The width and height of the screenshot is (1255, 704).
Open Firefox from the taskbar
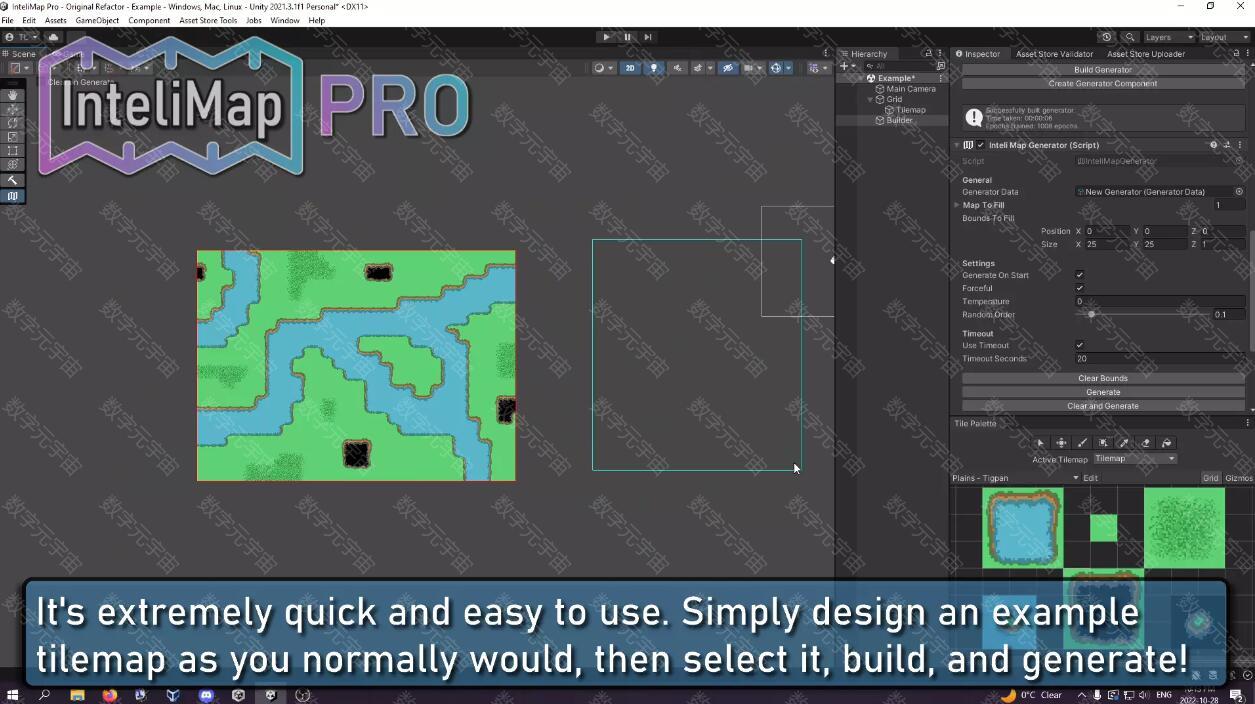coord(109,695)
